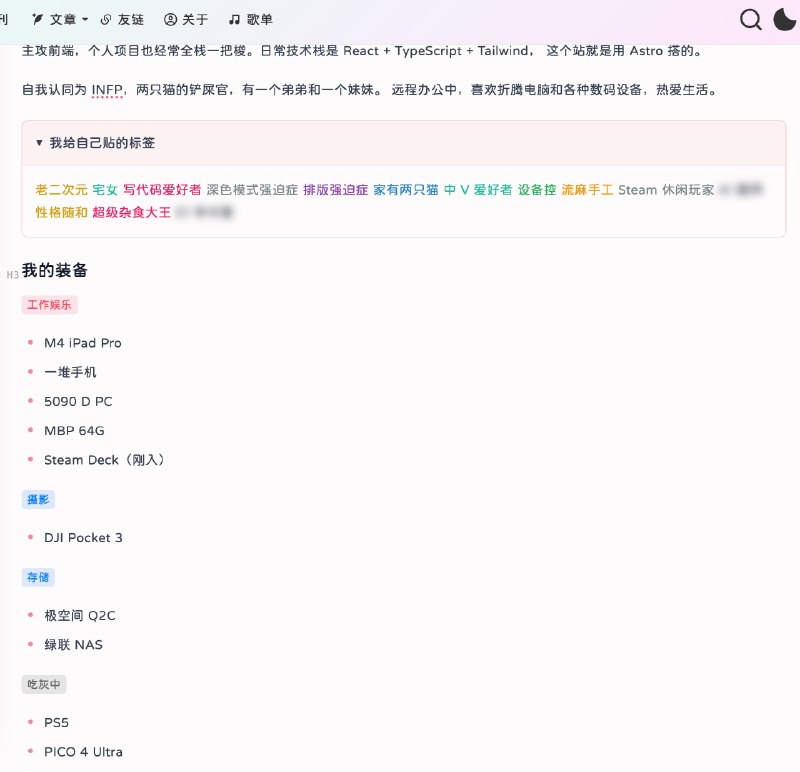
Task: Click the site logo at top left
Action: (4, 19)
